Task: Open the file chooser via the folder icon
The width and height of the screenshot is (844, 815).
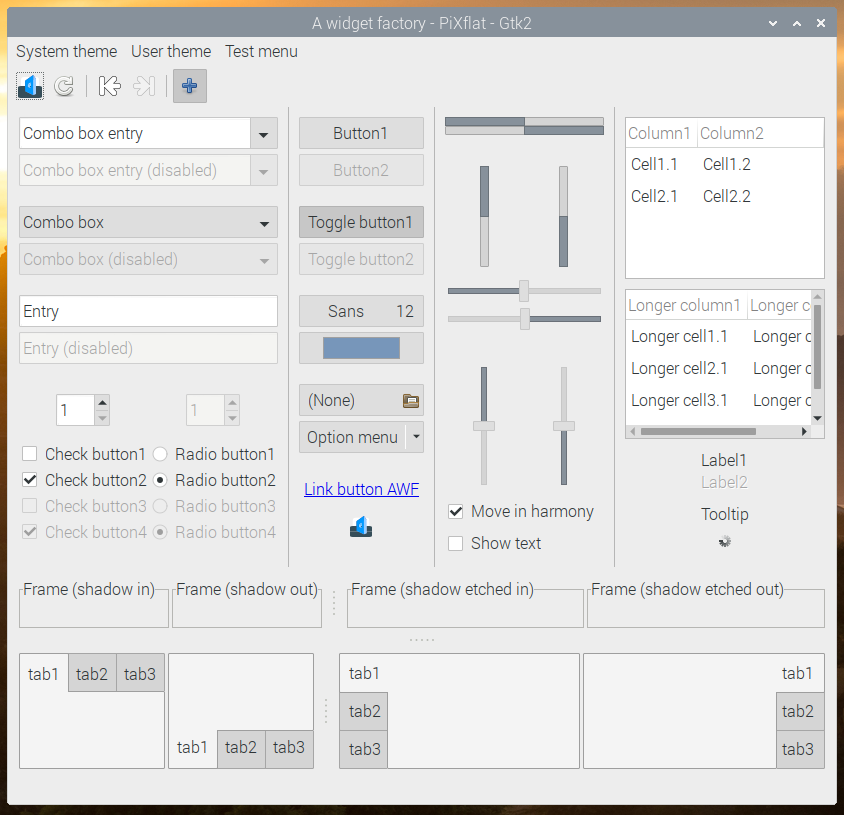Action: click(410, 400)
